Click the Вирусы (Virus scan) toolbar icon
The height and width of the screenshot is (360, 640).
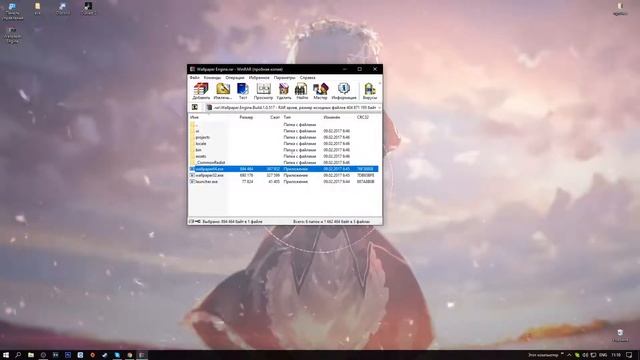click(x=369, y=91)
